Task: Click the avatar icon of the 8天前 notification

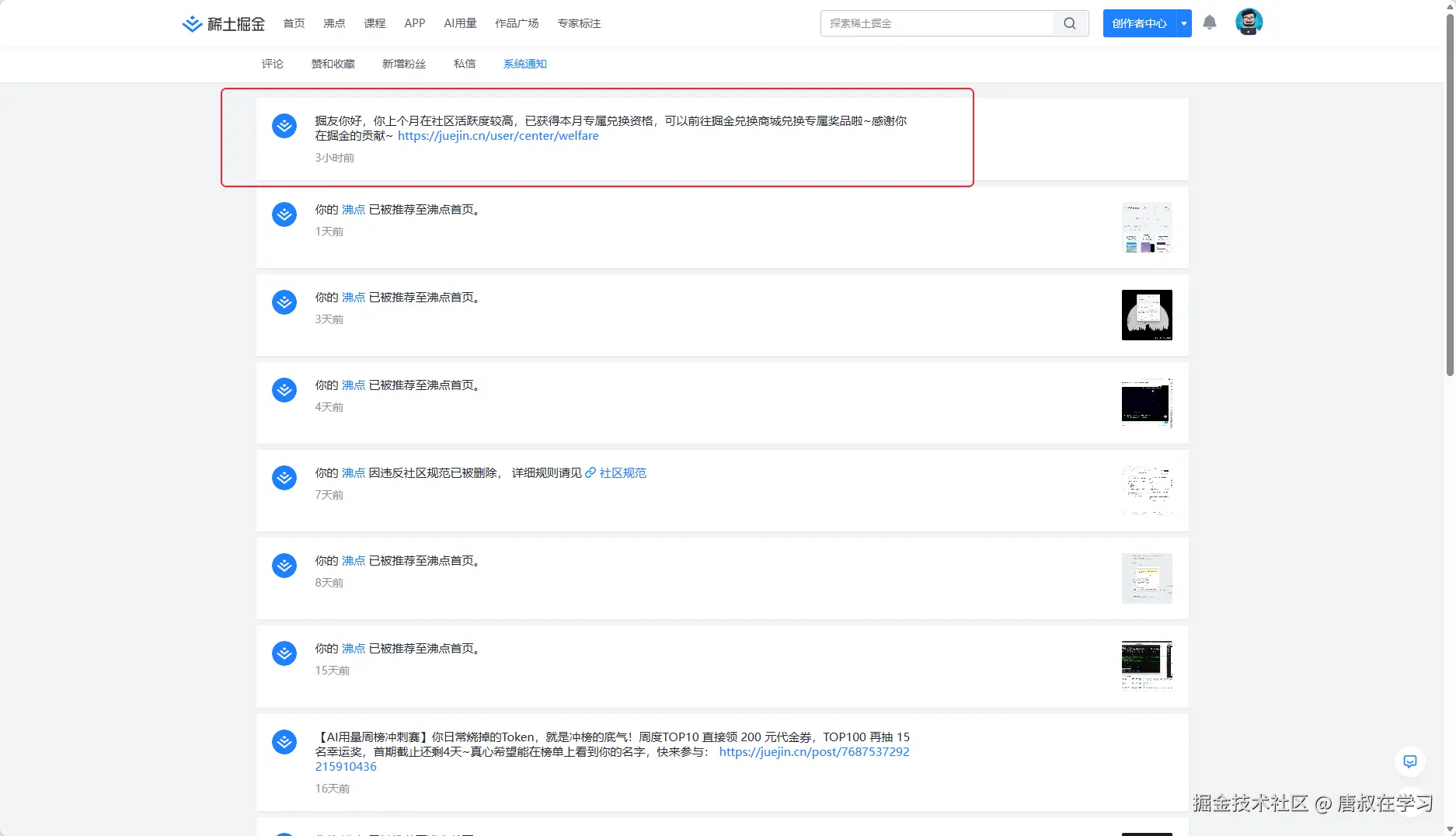Action: [284, 566]
